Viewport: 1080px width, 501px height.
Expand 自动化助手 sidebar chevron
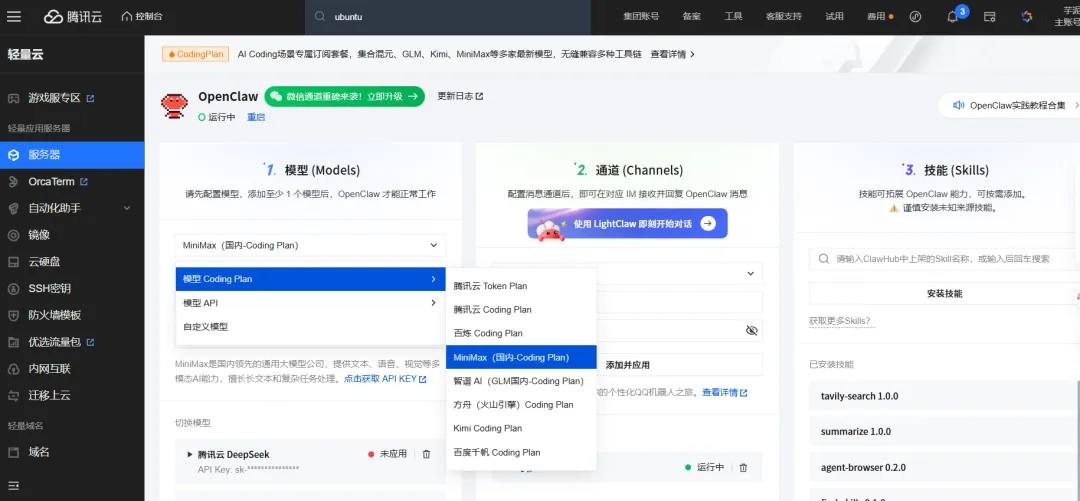[x=126, y=208]
